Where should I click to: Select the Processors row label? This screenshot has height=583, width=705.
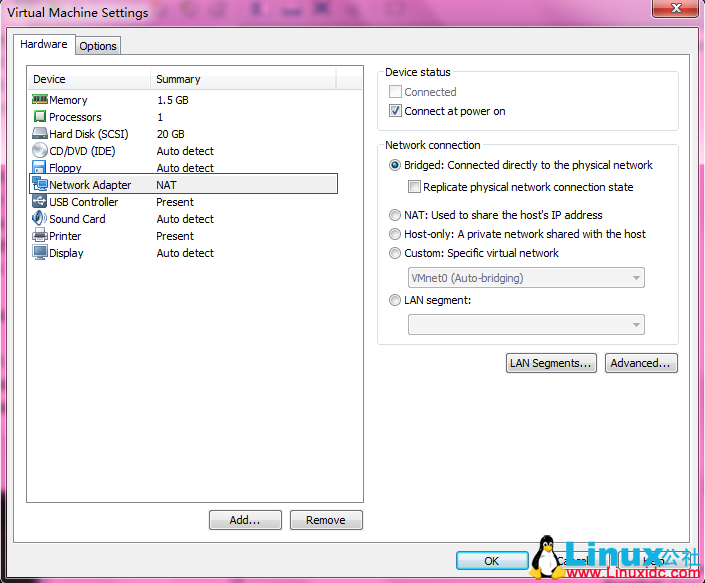[75, 117]
